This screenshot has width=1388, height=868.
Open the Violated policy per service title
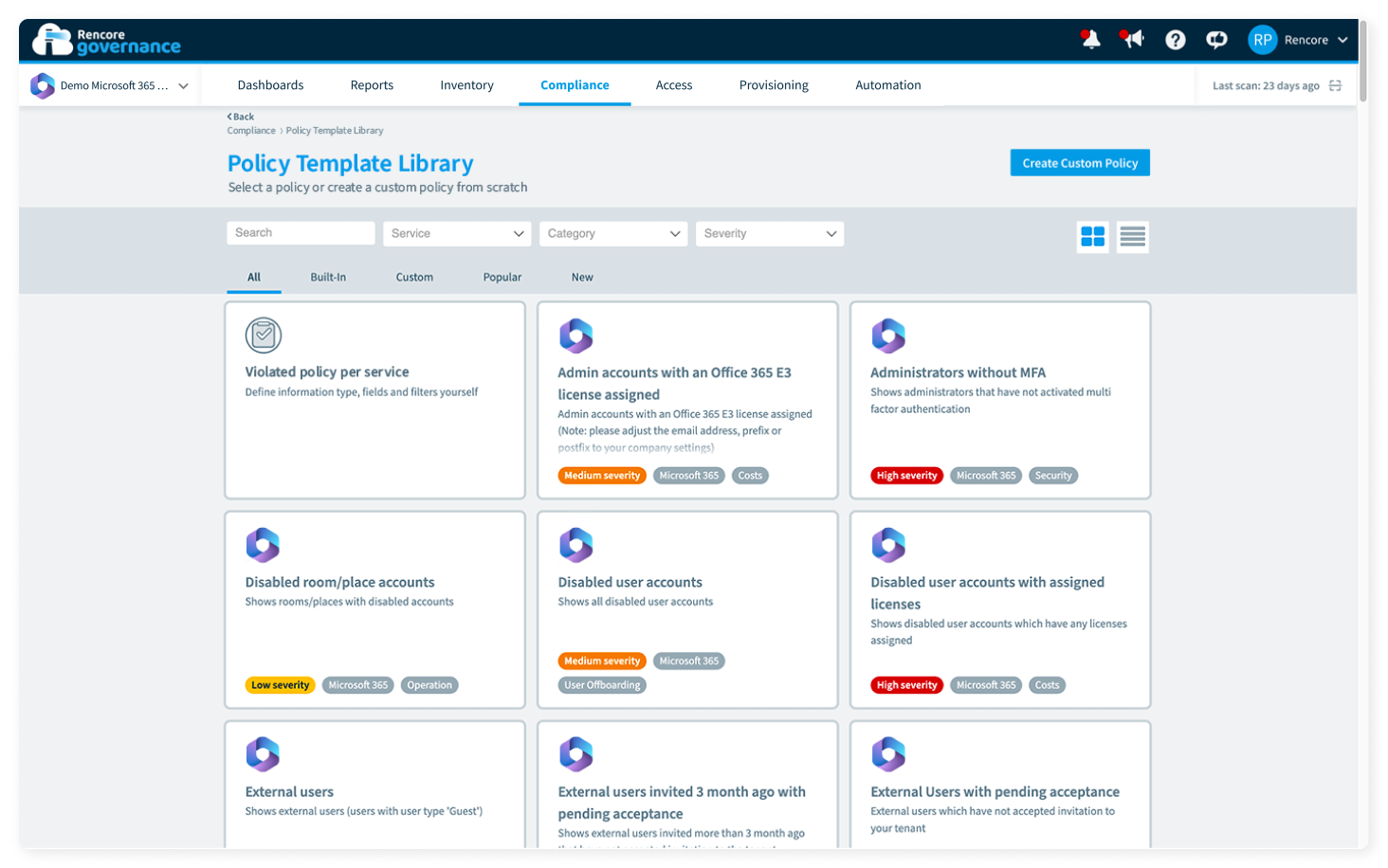[x=327, y=372]
